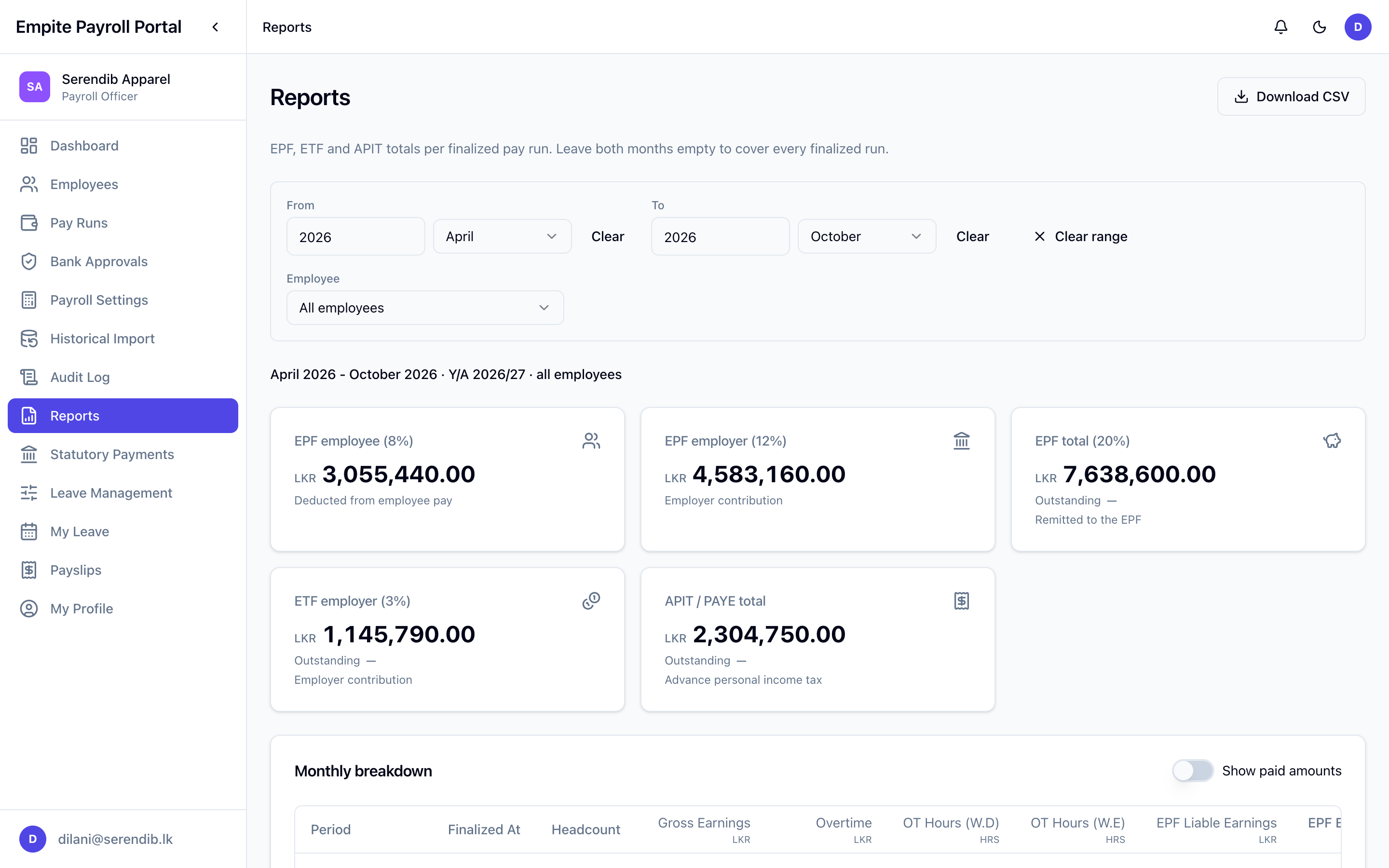Open Payslips

click(x=123, y=570)
